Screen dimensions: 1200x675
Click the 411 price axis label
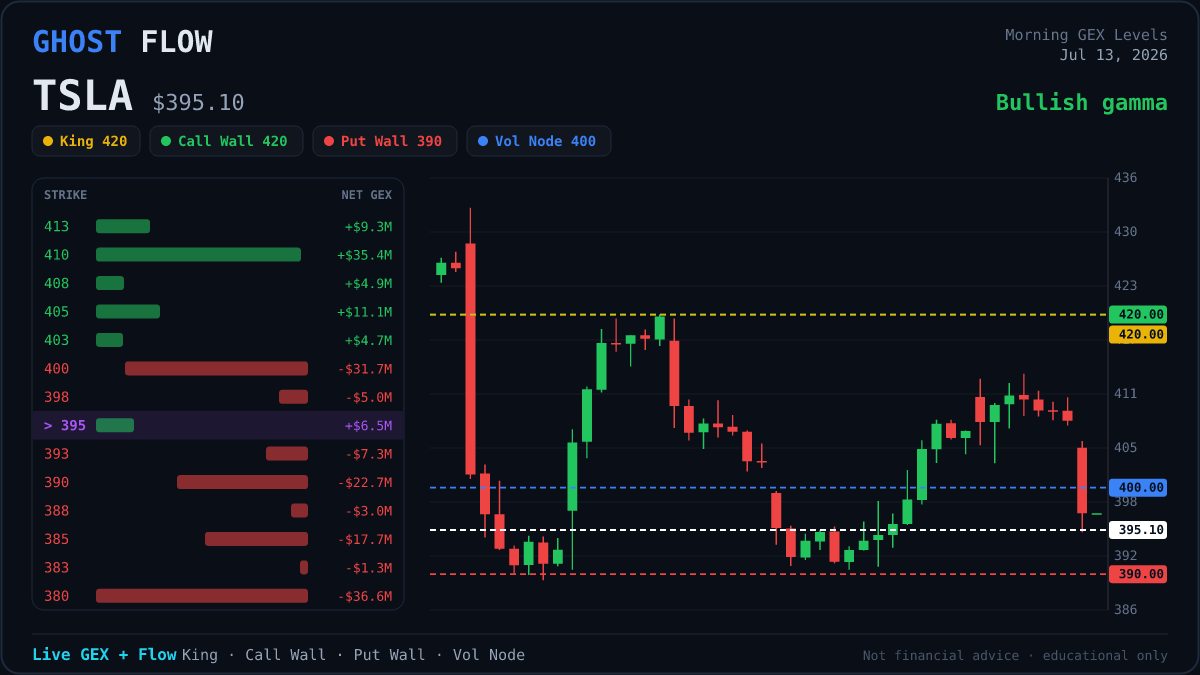click(1126, 394)
